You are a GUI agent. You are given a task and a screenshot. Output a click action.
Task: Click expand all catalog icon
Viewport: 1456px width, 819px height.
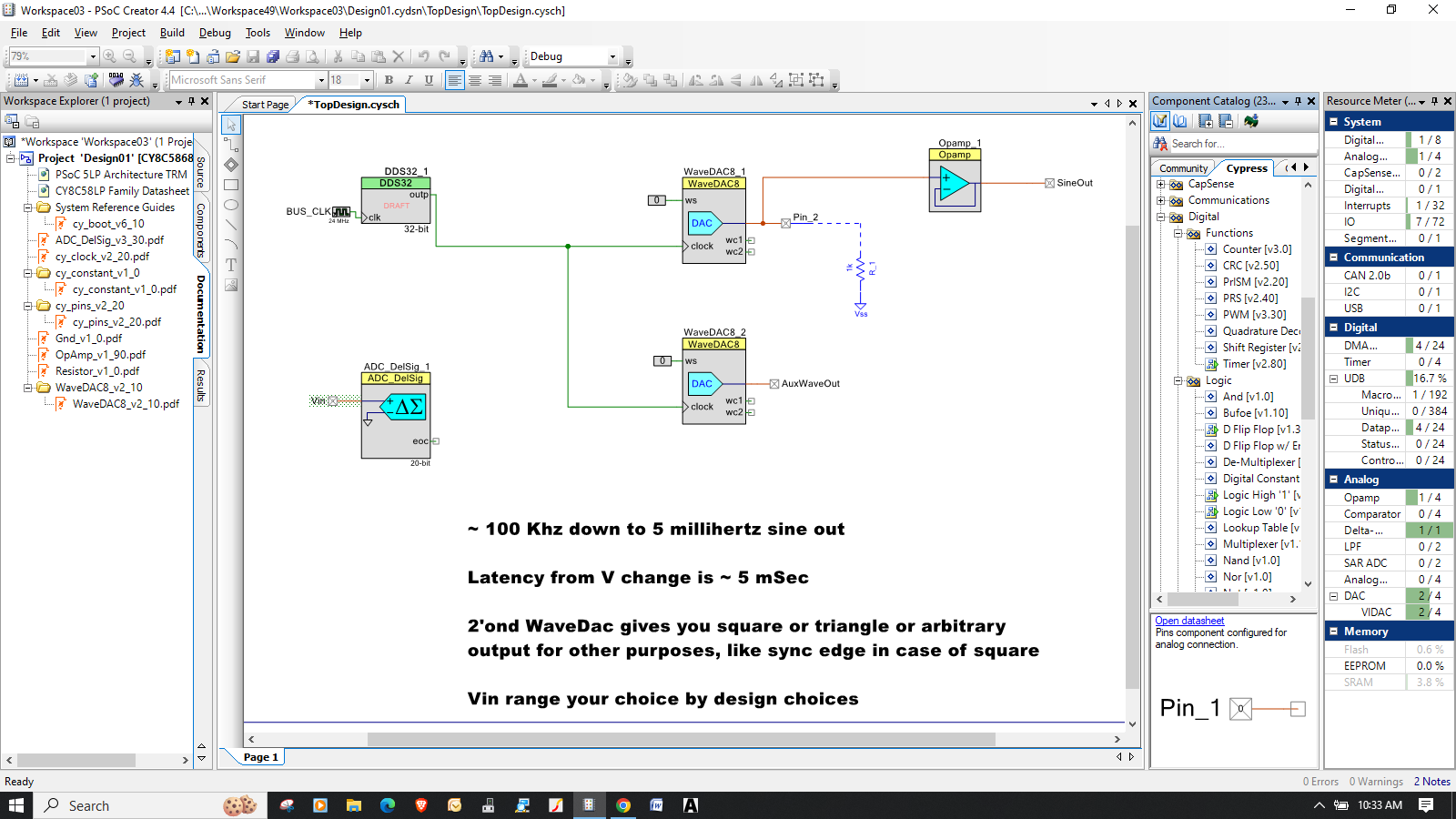(x=1206, y=121)
